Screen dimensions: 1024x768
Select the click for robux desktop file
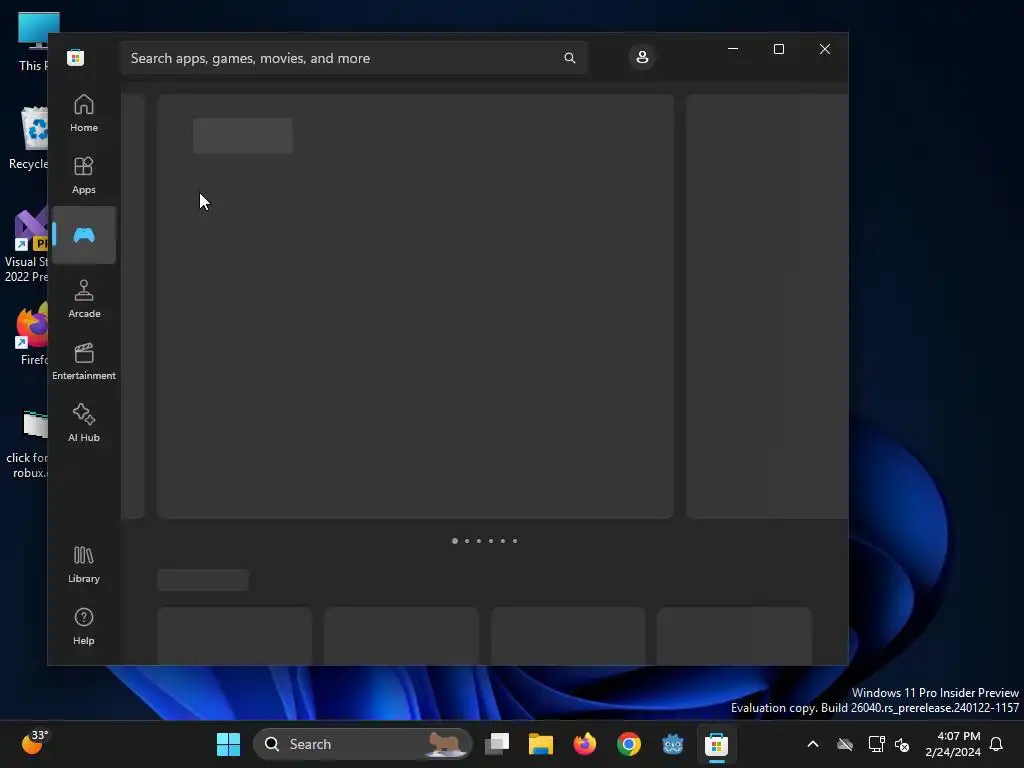pyautogui.click(x=27, y=444)
